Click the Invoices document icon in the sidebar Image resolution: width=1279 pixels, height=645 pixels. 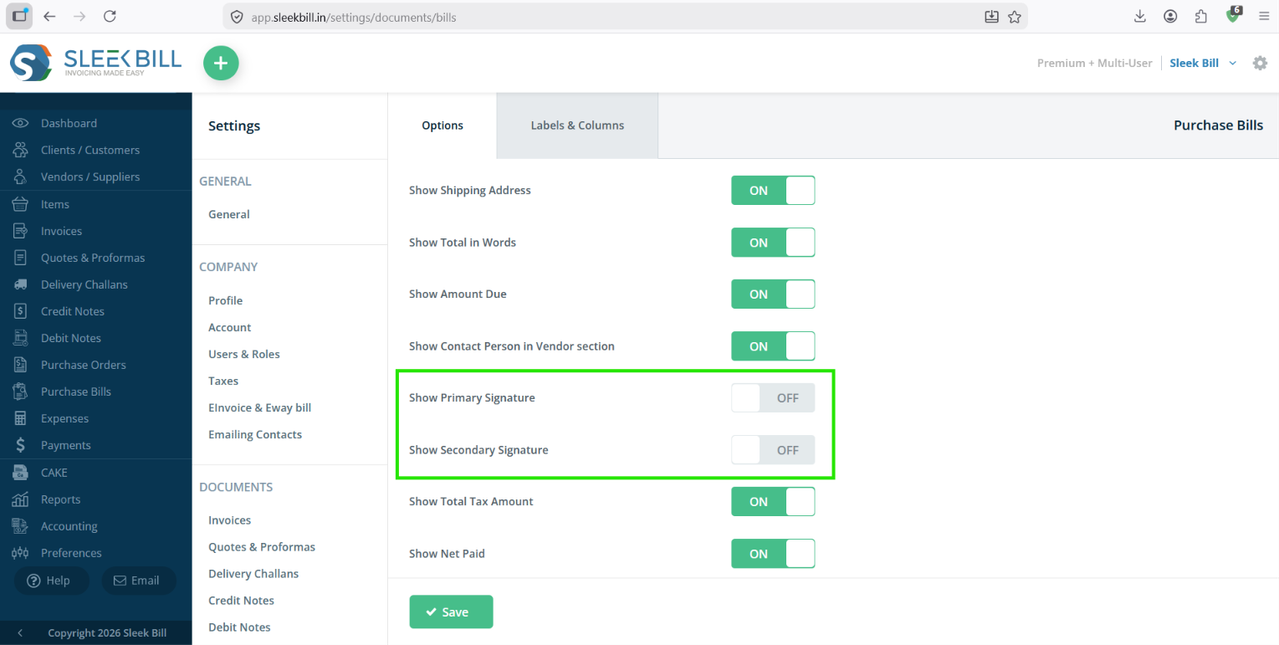pos(20,231)
